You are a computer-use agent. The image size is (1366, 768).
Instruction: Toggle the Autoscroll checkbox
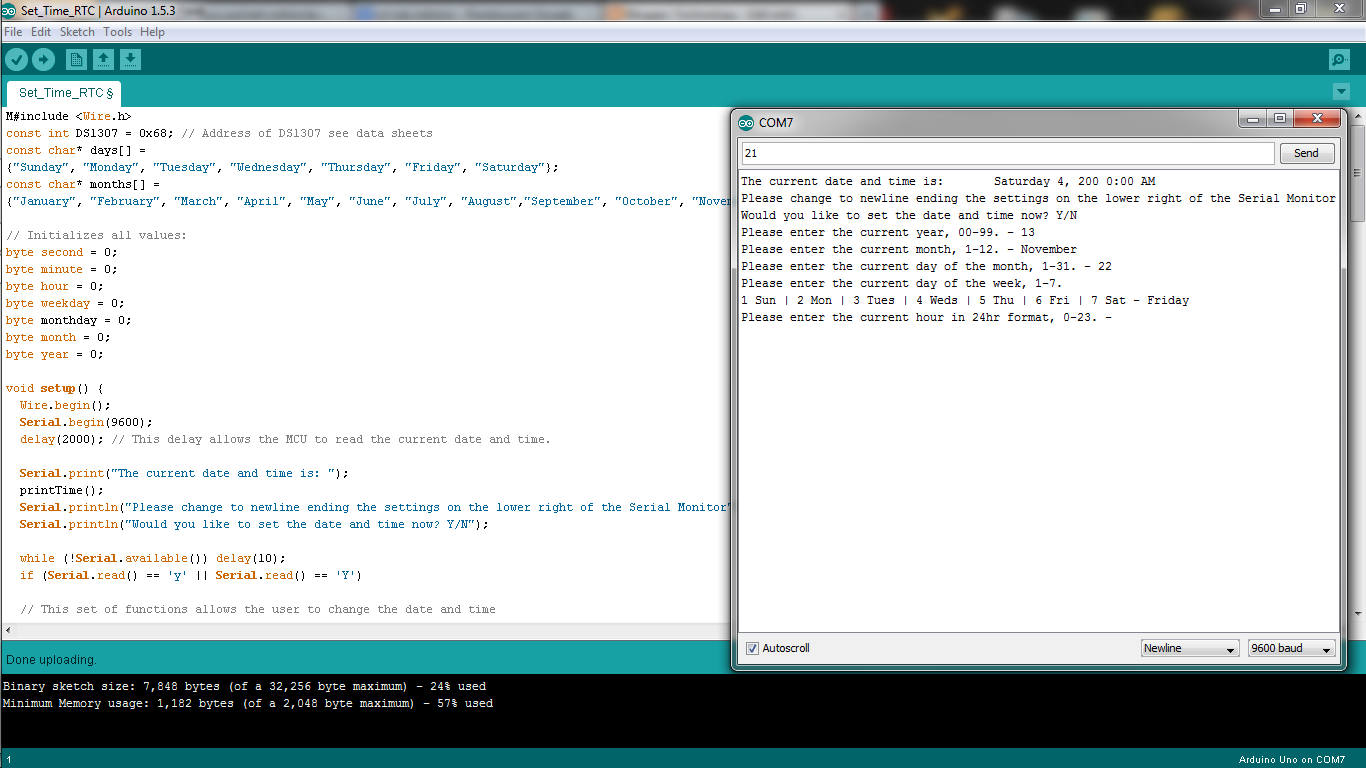(752, 649)
